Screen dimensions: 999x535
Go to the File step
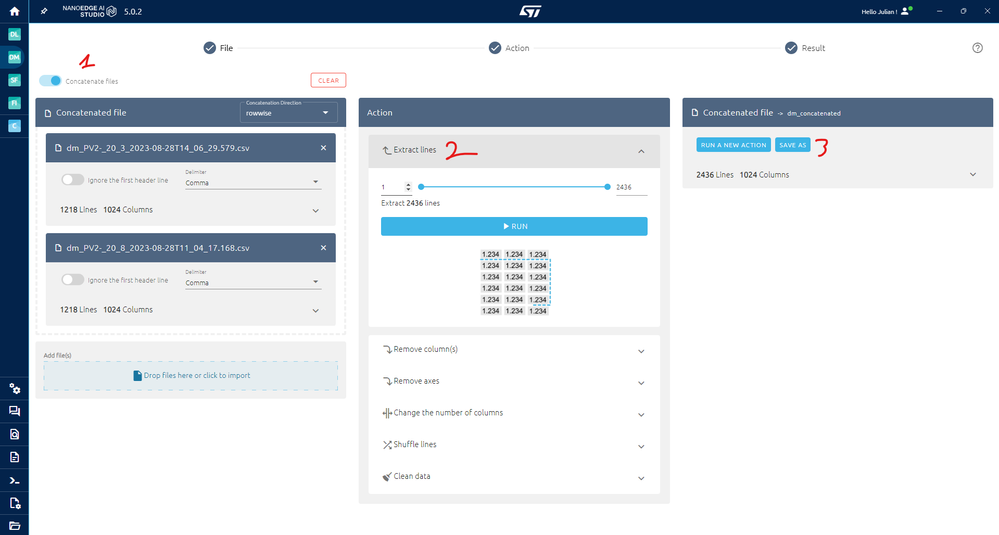(x=218, y=48)
